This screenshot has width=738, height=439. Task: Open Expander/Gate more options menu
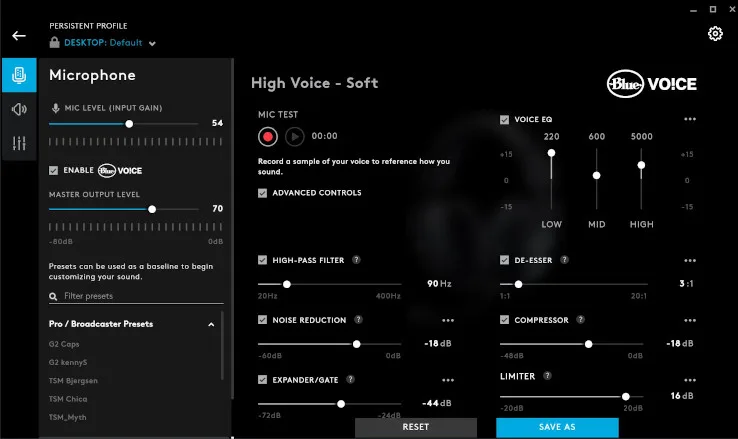tap(447, 380)
